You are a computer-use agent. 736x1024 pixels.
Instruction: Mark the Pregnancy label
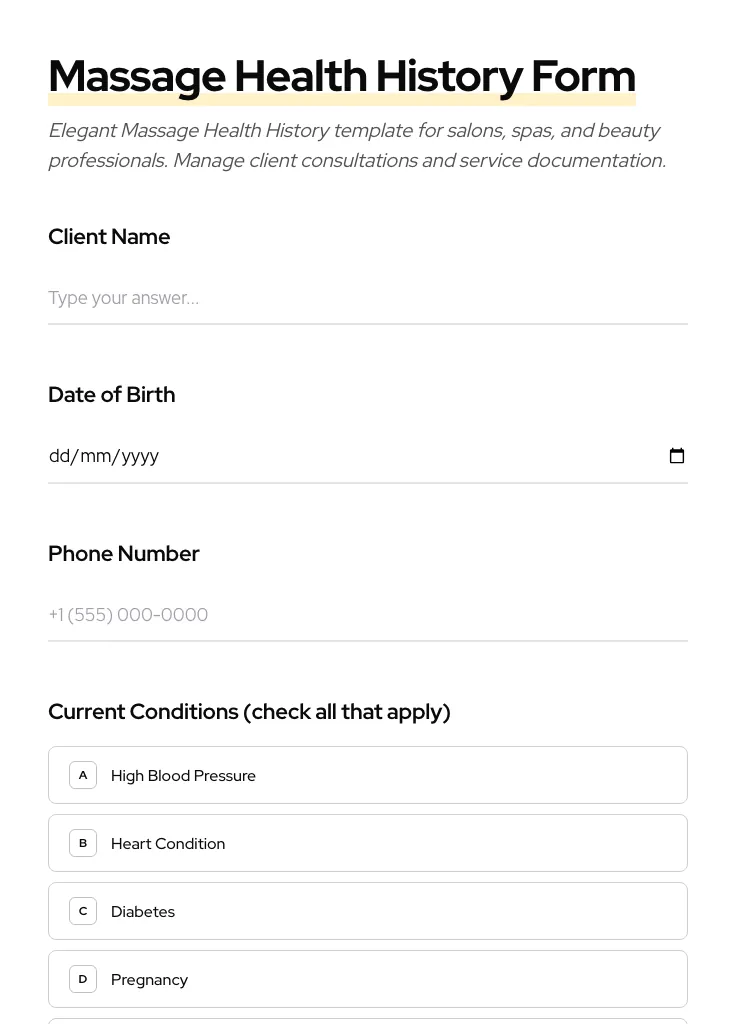[149, 980]
